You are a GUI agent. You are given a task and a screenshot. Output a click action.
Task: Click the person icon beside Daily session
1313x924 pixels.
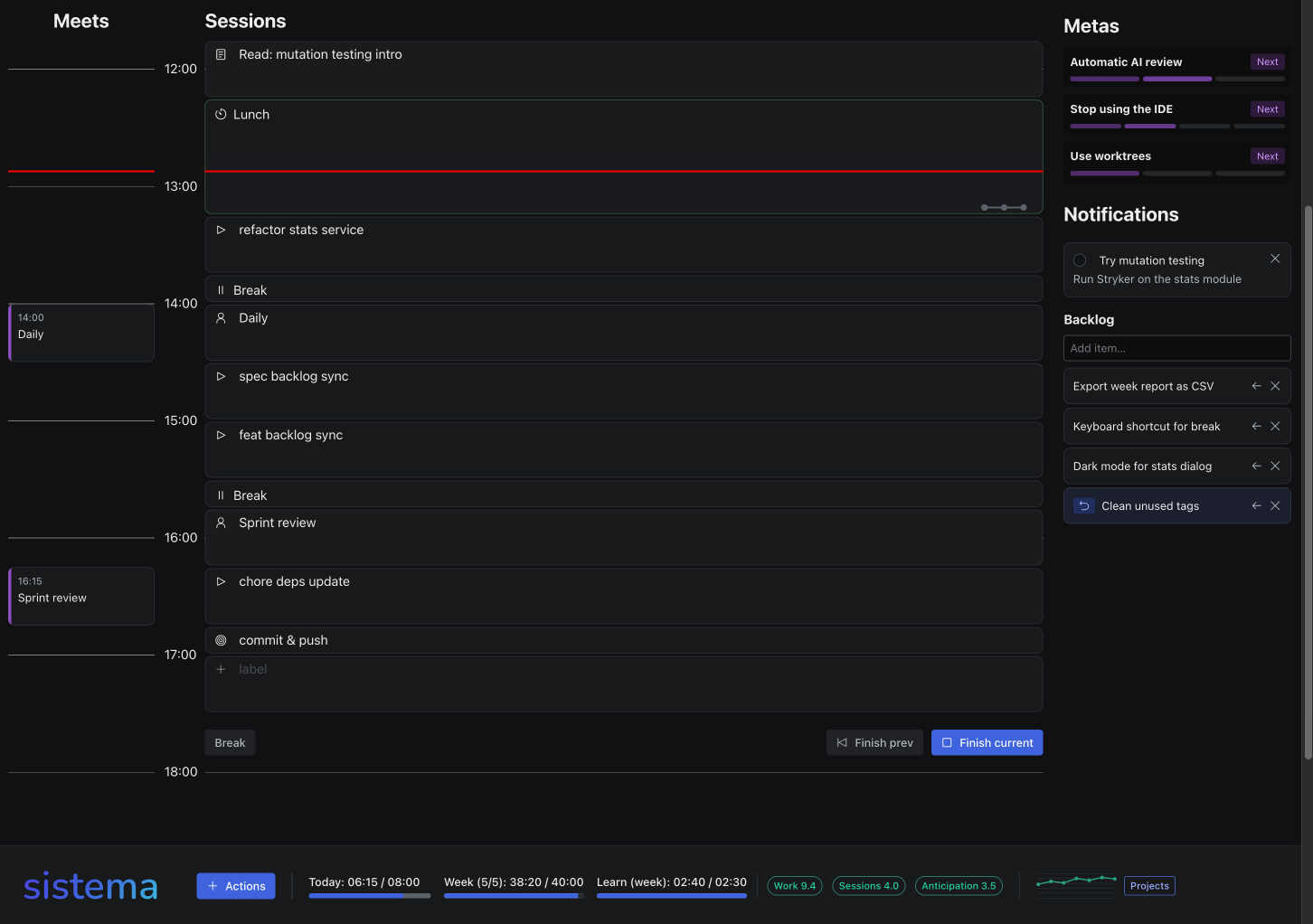[x=221, y=318]
